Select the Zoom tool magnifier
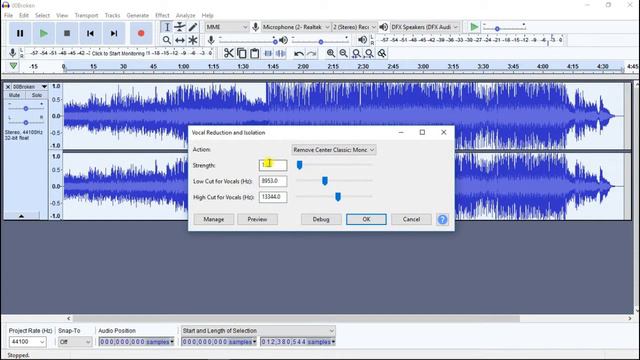This screenshot has height=360, width=640. 167,40
